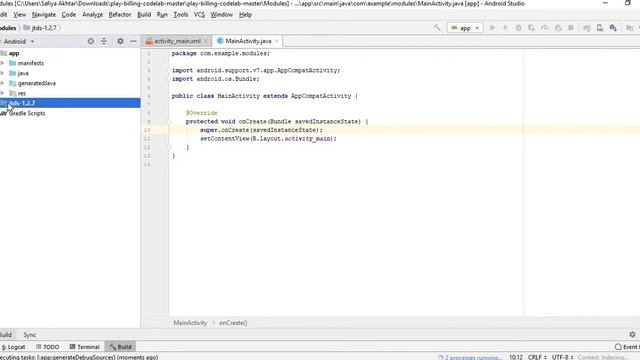Open the Refactor menu
Image resolution: width=640 pixels, height=360 pixels.
tap(120, 14)
